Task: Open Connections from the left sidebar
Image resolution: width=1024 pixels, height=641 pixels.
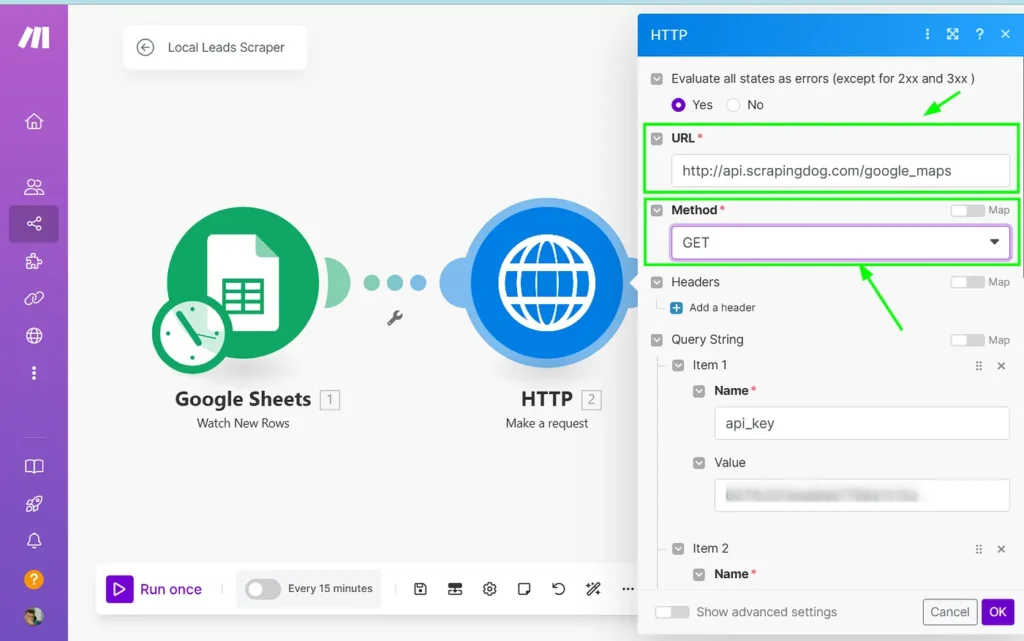Action: click(x=34, y=298)
